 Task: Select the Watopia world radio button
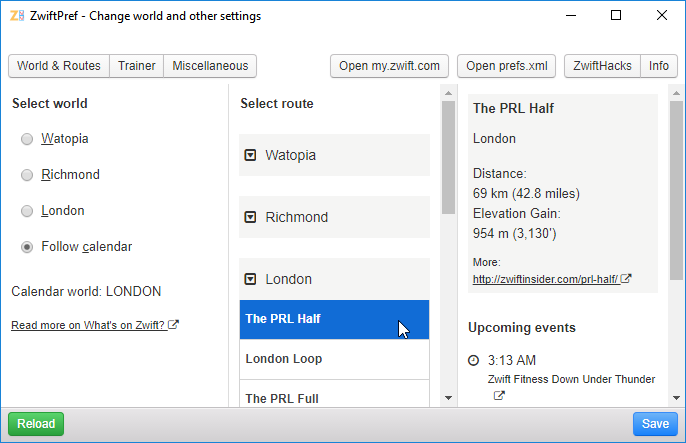27,139
